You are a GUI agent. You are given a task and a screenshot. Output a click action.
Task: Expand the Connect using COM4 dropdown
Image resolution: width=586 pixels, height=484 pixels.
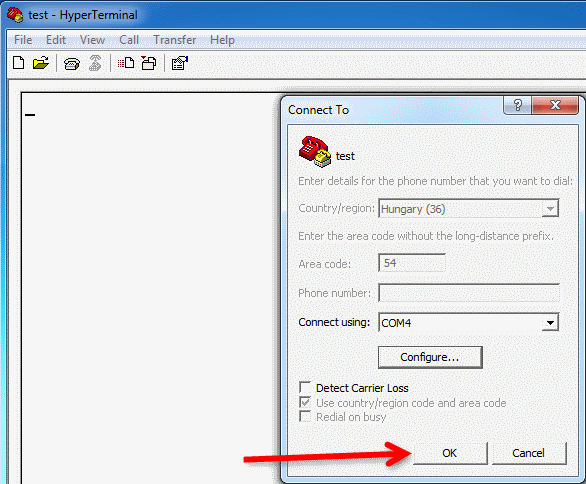click(x=550, y=323)
